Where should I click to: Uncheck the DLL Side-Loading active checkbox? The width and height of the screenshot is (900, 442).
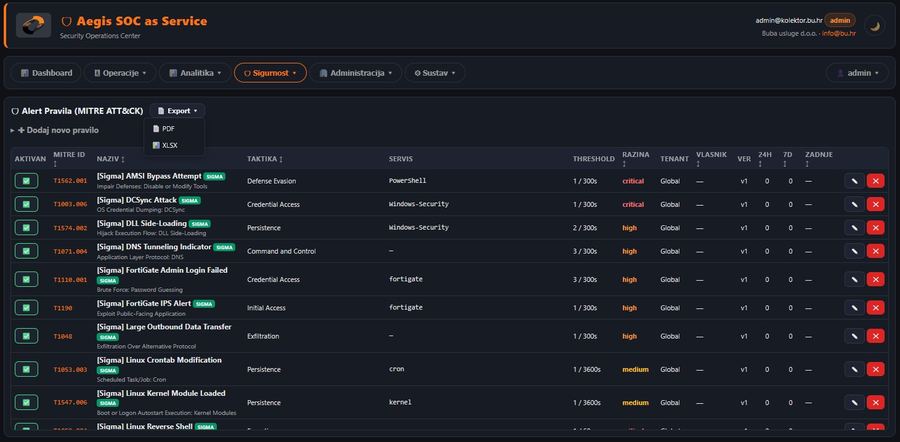tap(28, 228)
